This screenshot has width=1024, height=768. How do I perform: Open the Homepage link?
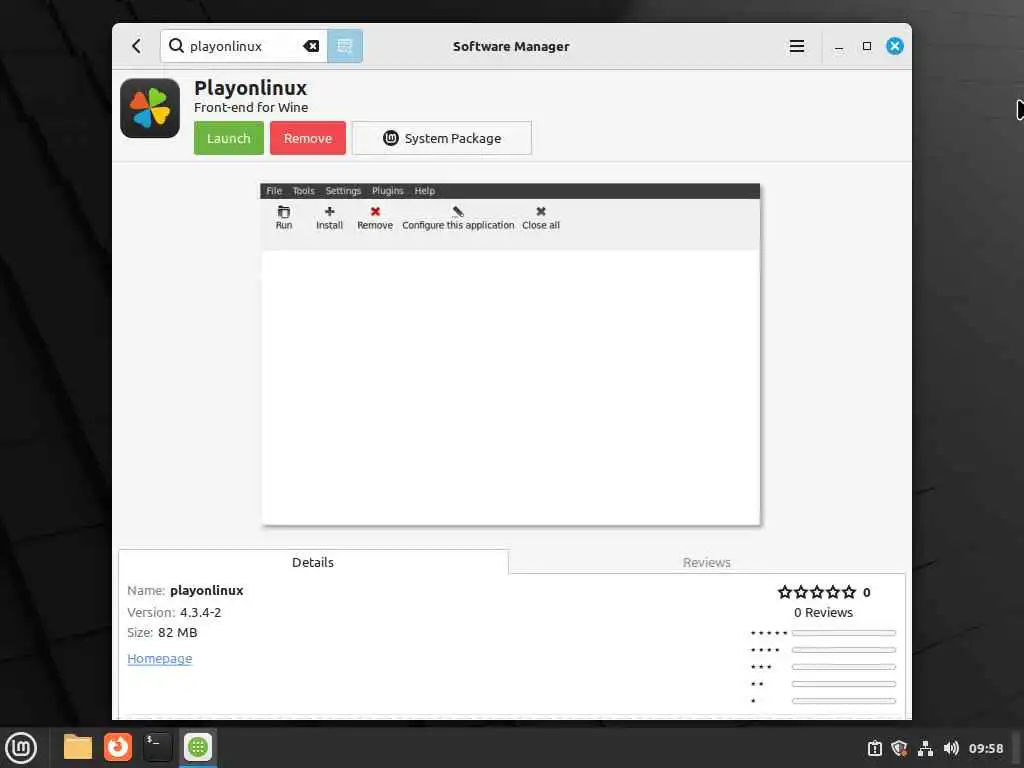[159, 658]
